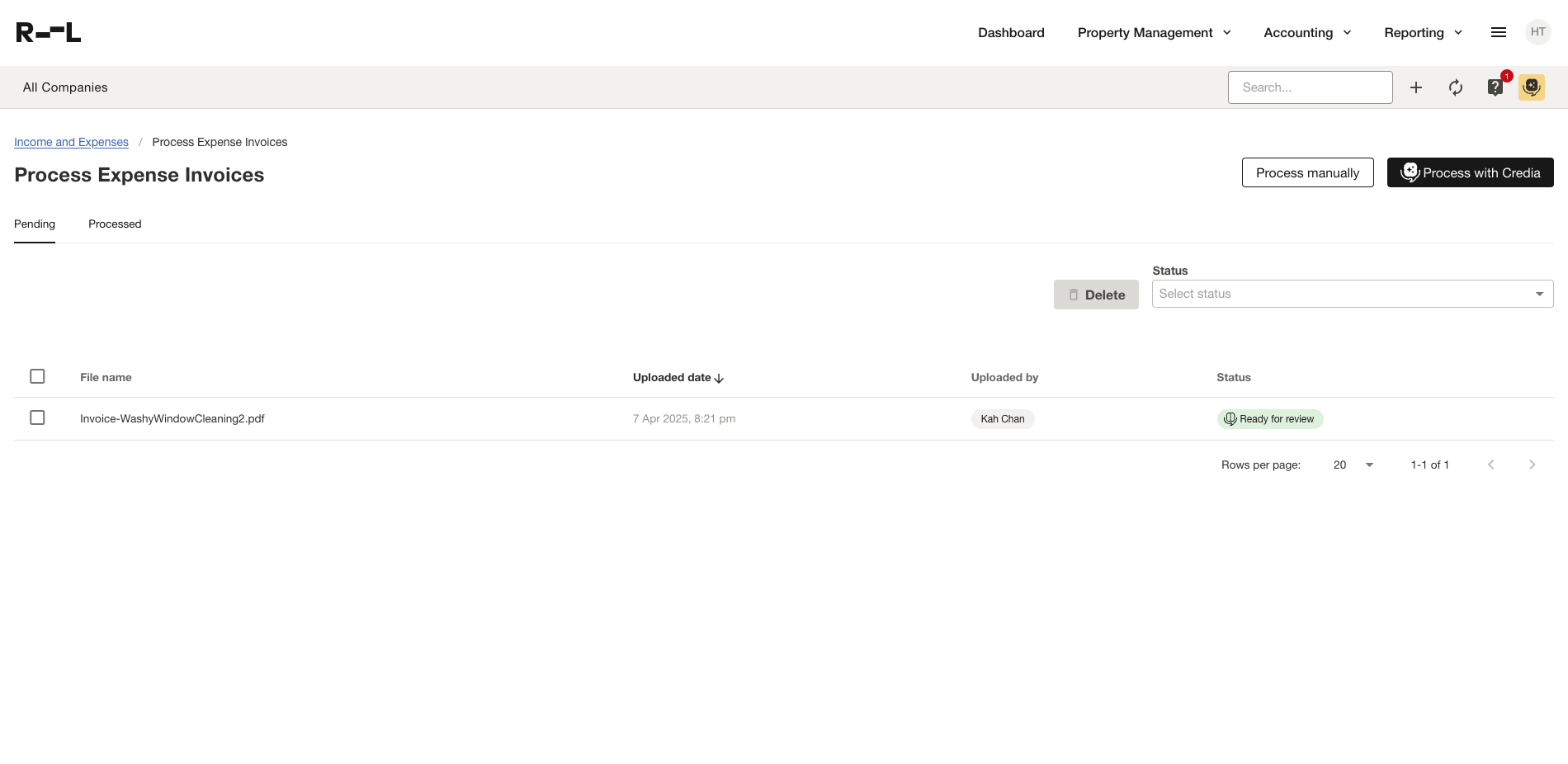1568x764 pixels.
Task: Click the Kah Chan uploader chip
Action: tap(1003, 419)
